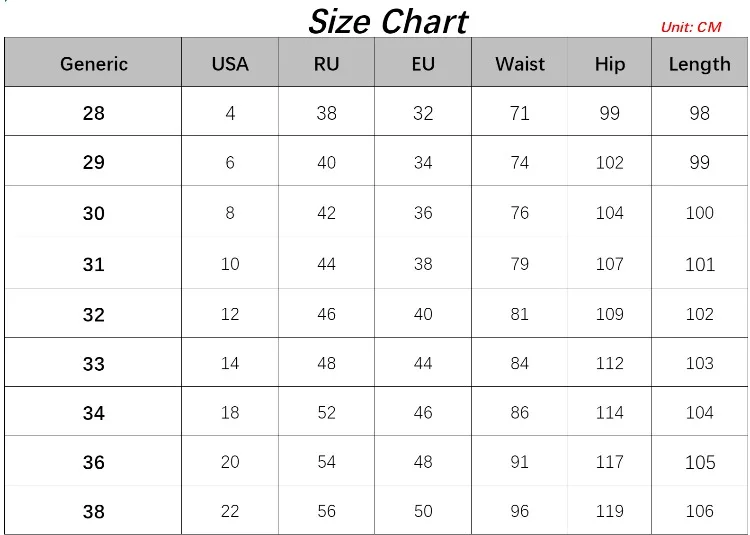Click hip value 112 cell
The image size is (750, 535).
[x=609, y=362]
